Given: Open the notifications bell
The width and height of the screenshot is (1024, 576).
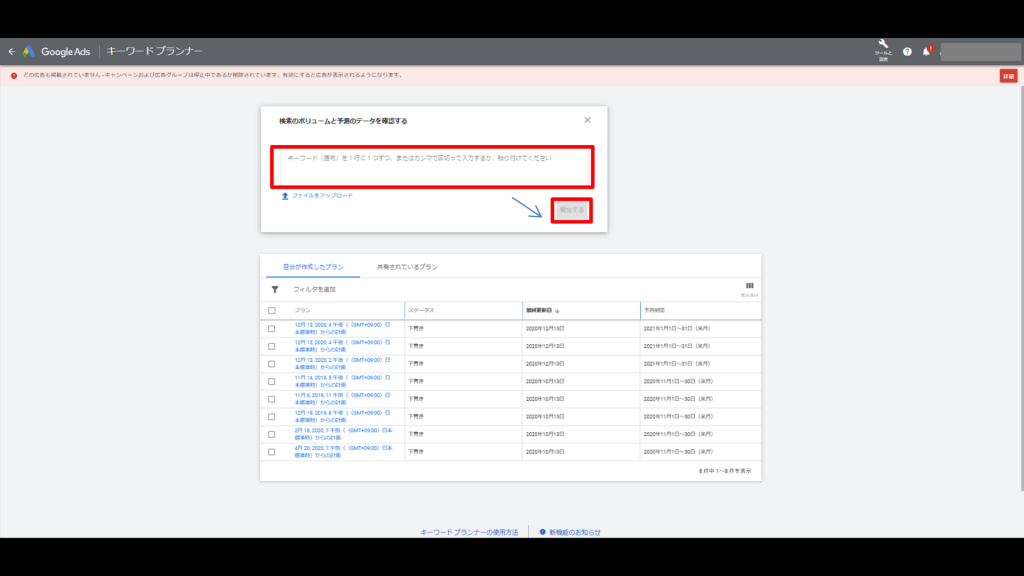Looking at the screenshot, I should point(926,51).
